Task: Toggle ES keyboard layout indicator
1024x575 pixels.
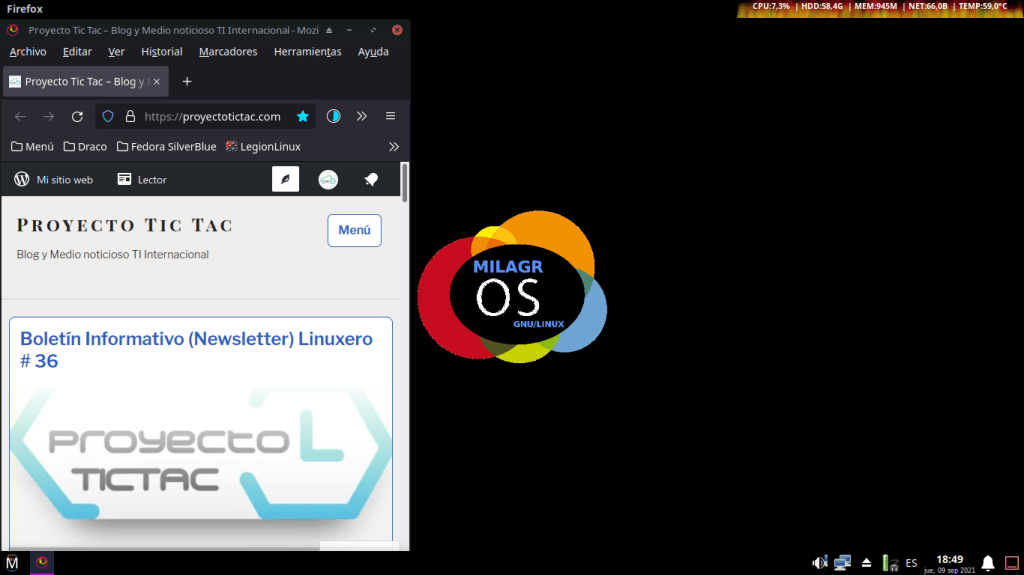Action: pyautogui.click(x=911, y=563)
